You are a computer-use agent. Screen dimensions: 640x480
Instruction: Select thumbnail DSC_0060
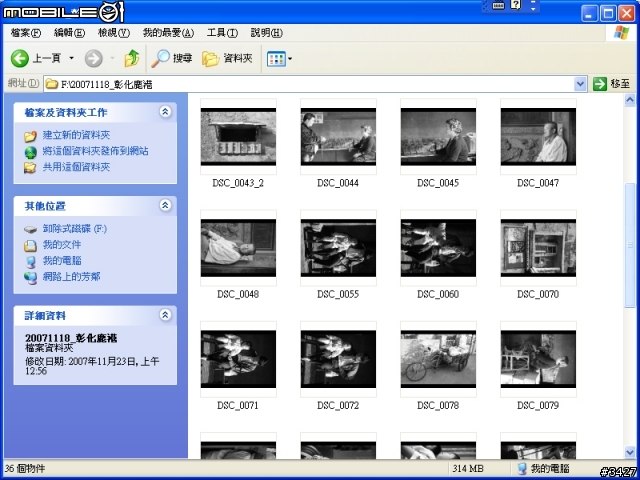[438, 248]
